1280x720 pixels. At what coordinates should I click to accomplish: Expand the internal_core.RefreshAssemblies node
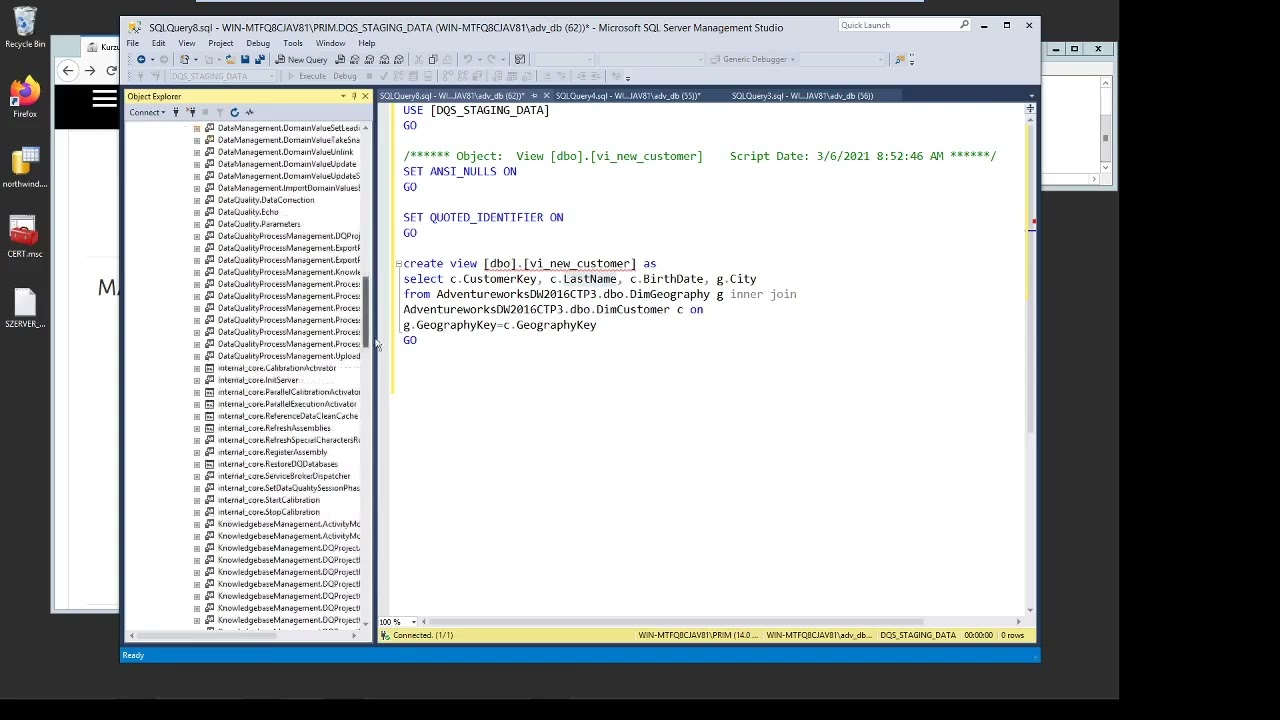click(197, 428)
